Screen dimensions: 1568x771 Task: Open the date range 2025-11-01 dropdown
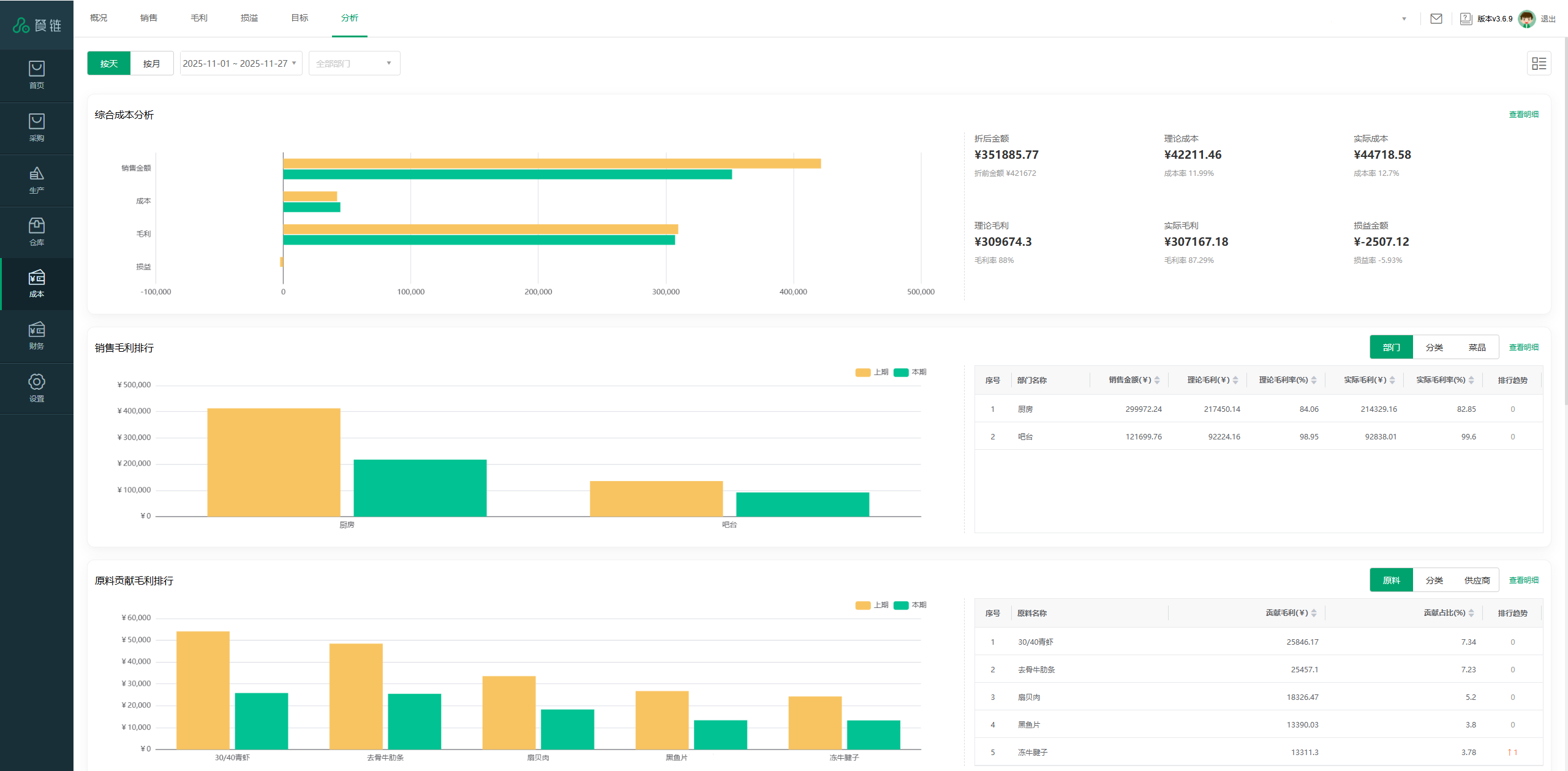(x=240, y=63)
